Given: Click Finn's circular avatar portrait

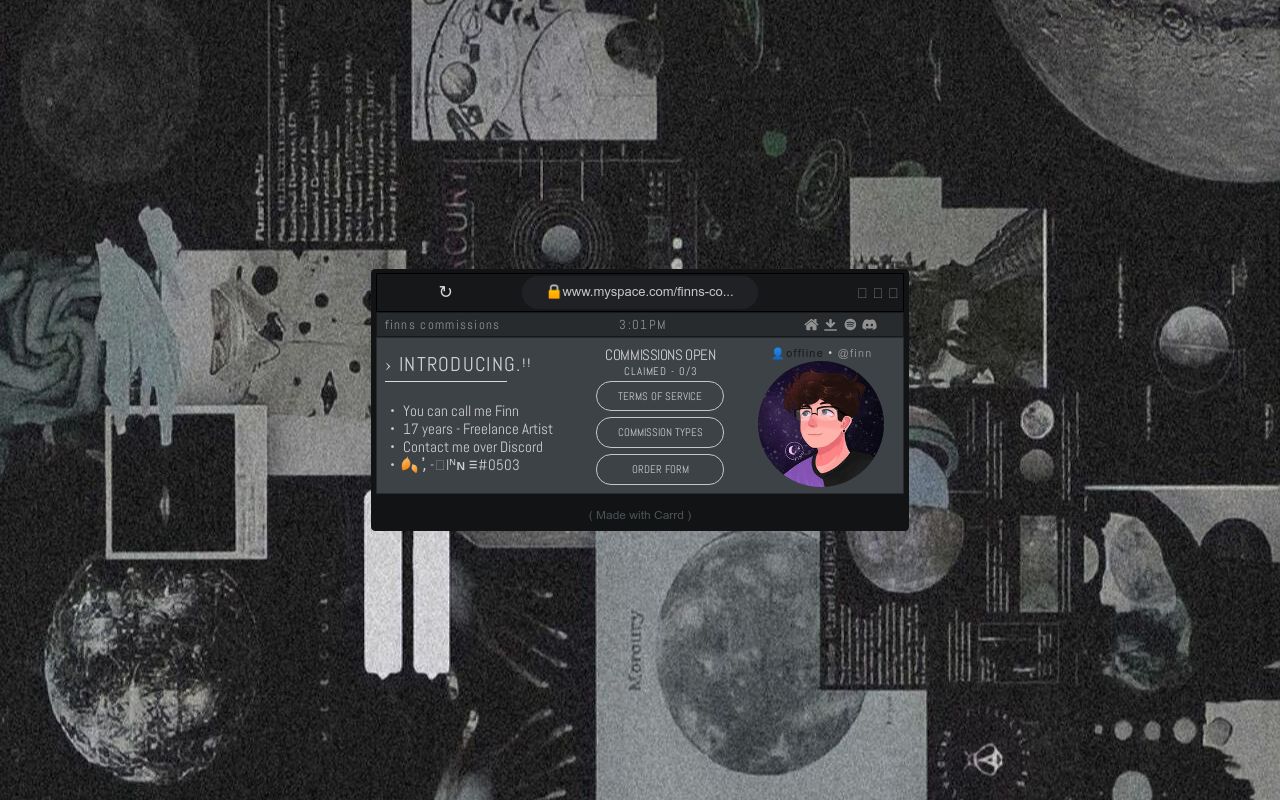Looking at the screenshot, I should point(820,425).
